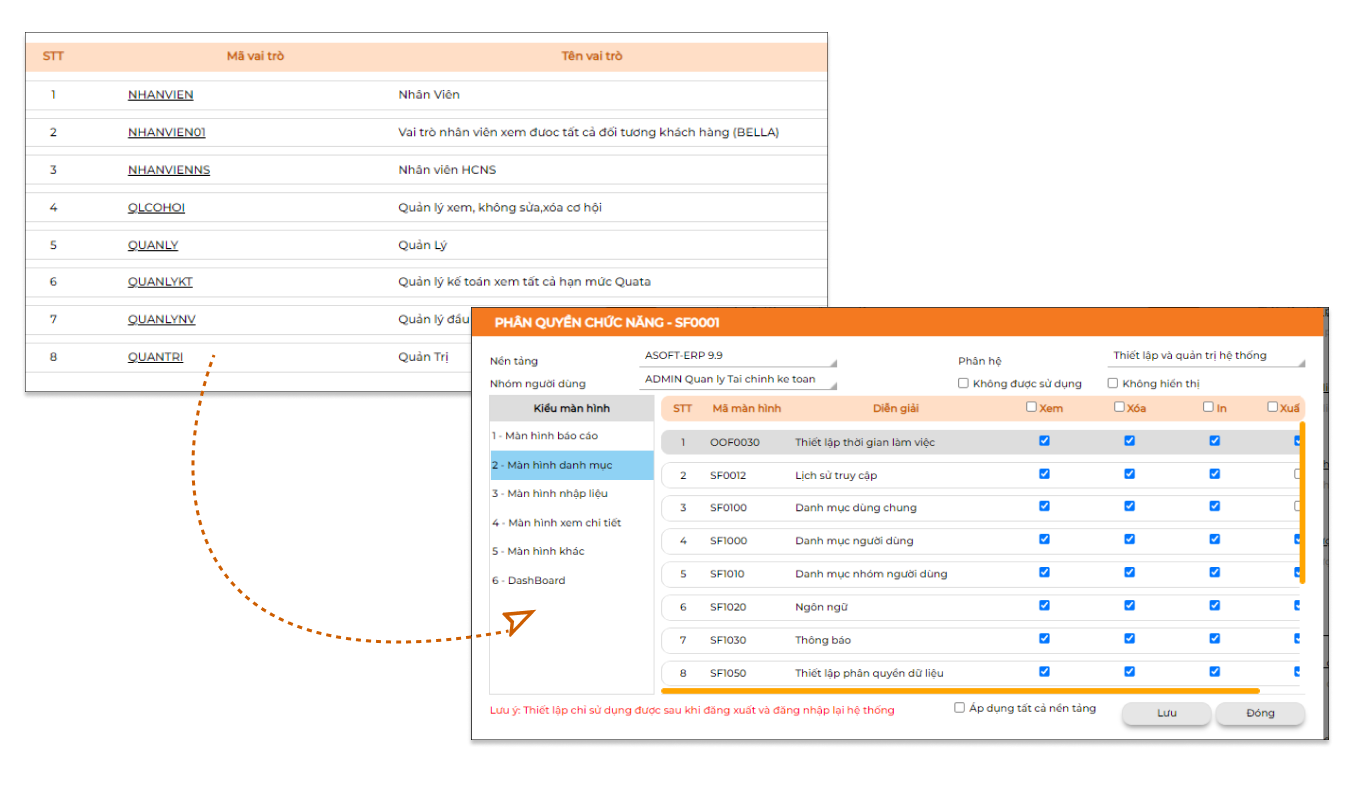Enable the Không hiển thị checkbox

(x=1112, y=383)
